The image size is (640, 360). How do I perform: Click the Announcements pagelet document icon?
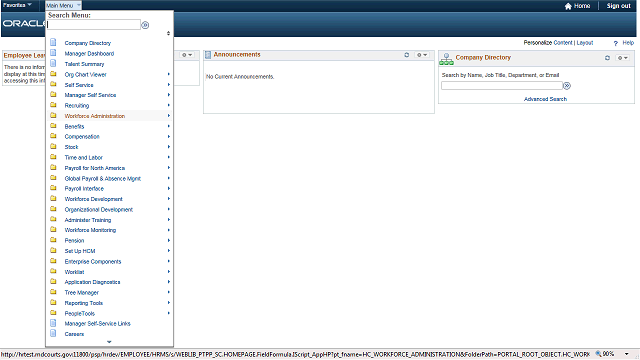[x=208, y=55]
